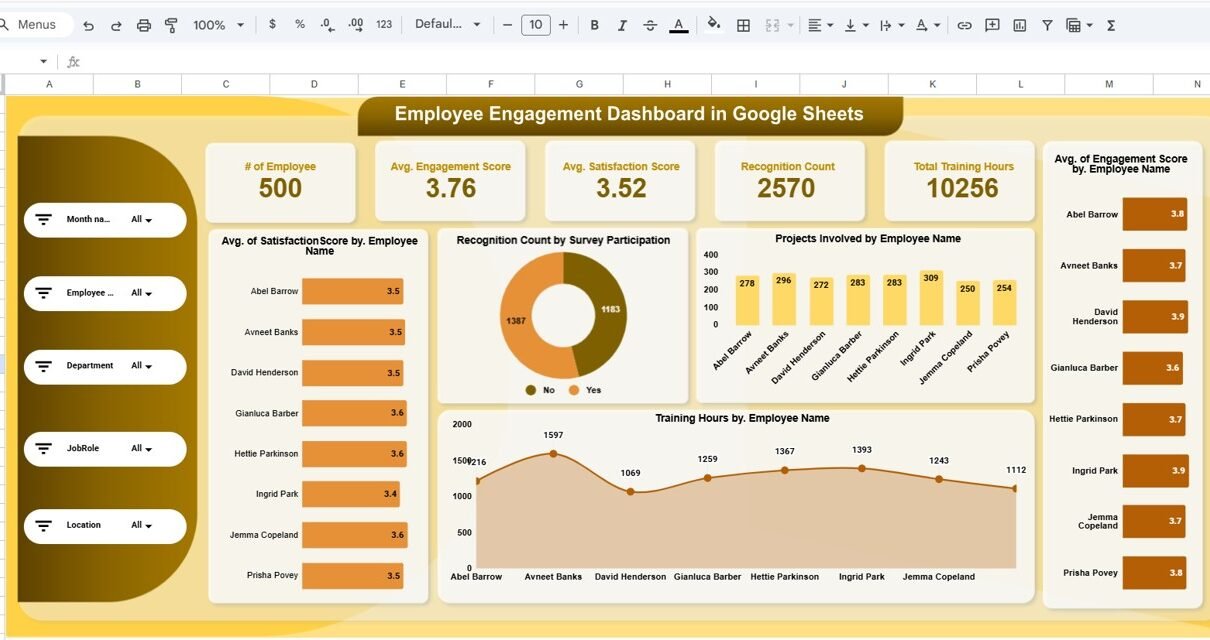This screenshot has height=640, width=1210.
Task: Toggle italic formatting
Action: point(622,25)
